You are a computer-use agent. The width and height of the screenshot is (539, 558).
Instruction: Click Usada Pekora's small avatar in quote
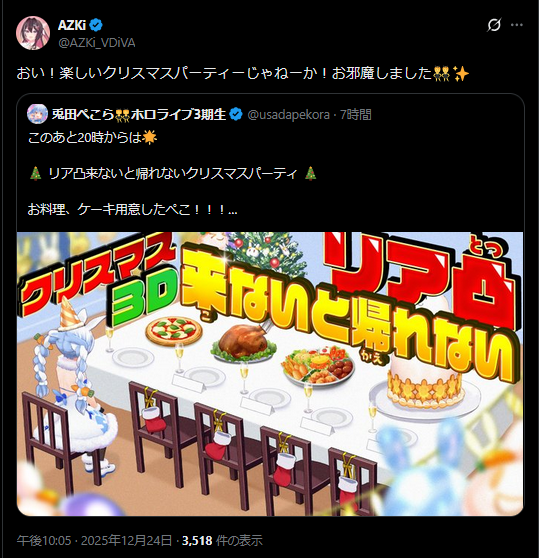pos(37,114)
